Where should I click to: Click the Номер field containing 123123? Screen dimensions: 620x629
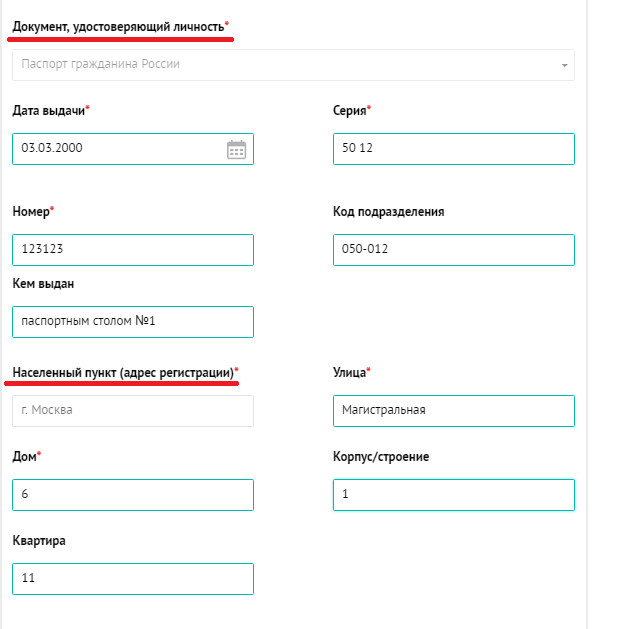[x=133, y=250]
